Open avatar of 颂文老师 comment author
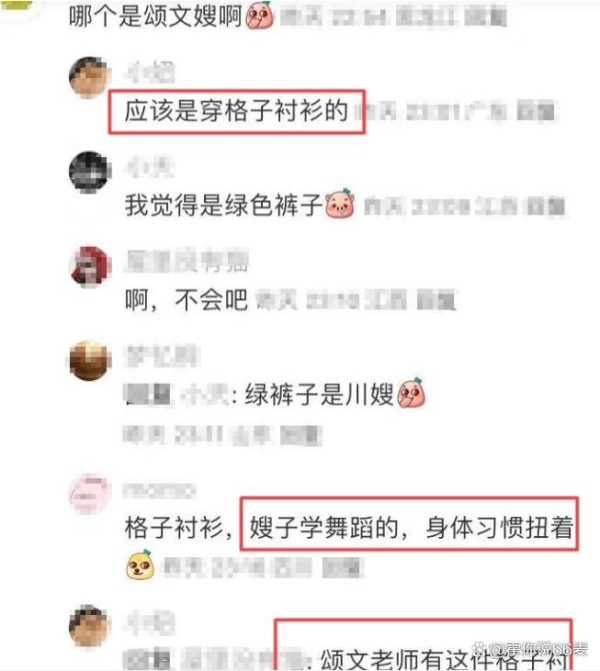This screenshot has width=600, height=671. (89, 626)
